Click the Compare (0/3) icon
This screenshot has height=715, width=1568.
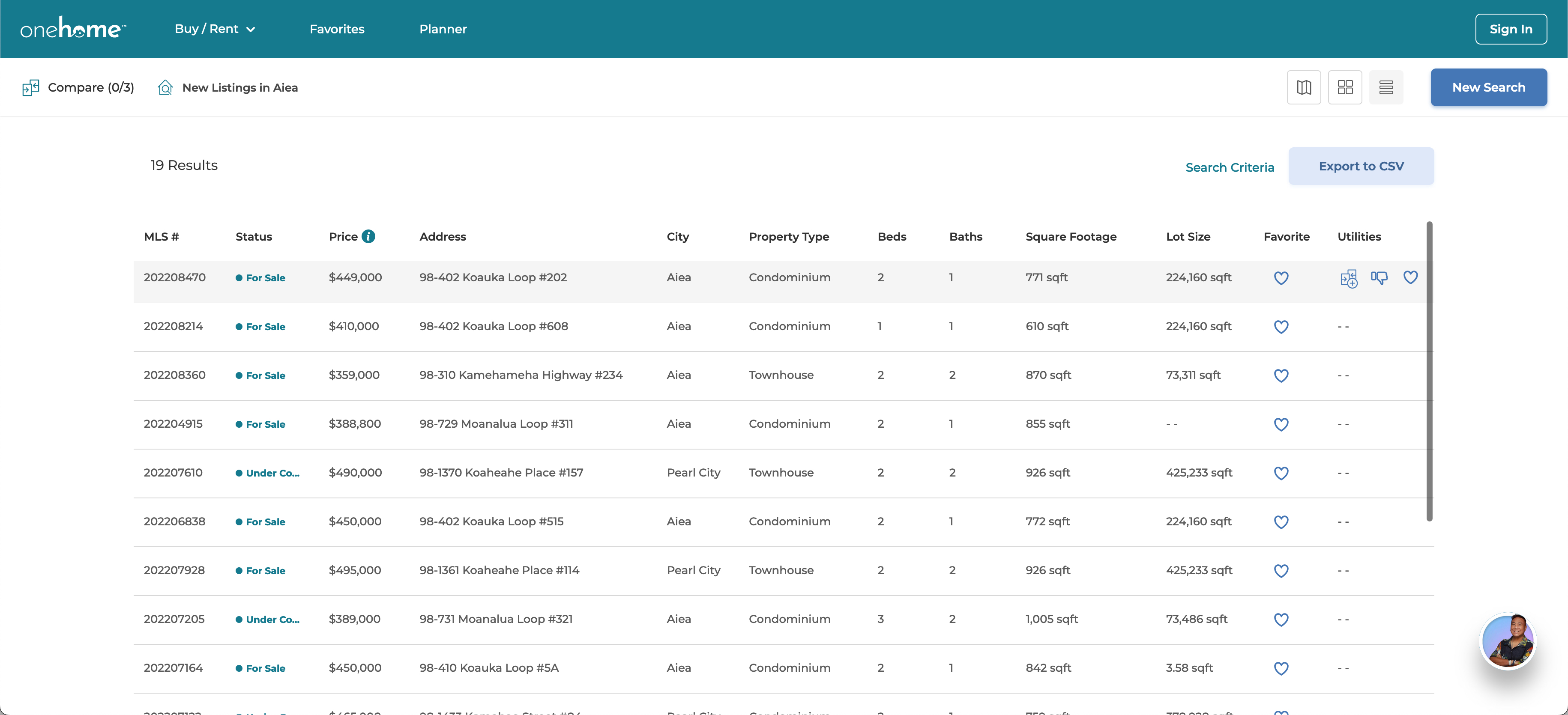[30, 88]
